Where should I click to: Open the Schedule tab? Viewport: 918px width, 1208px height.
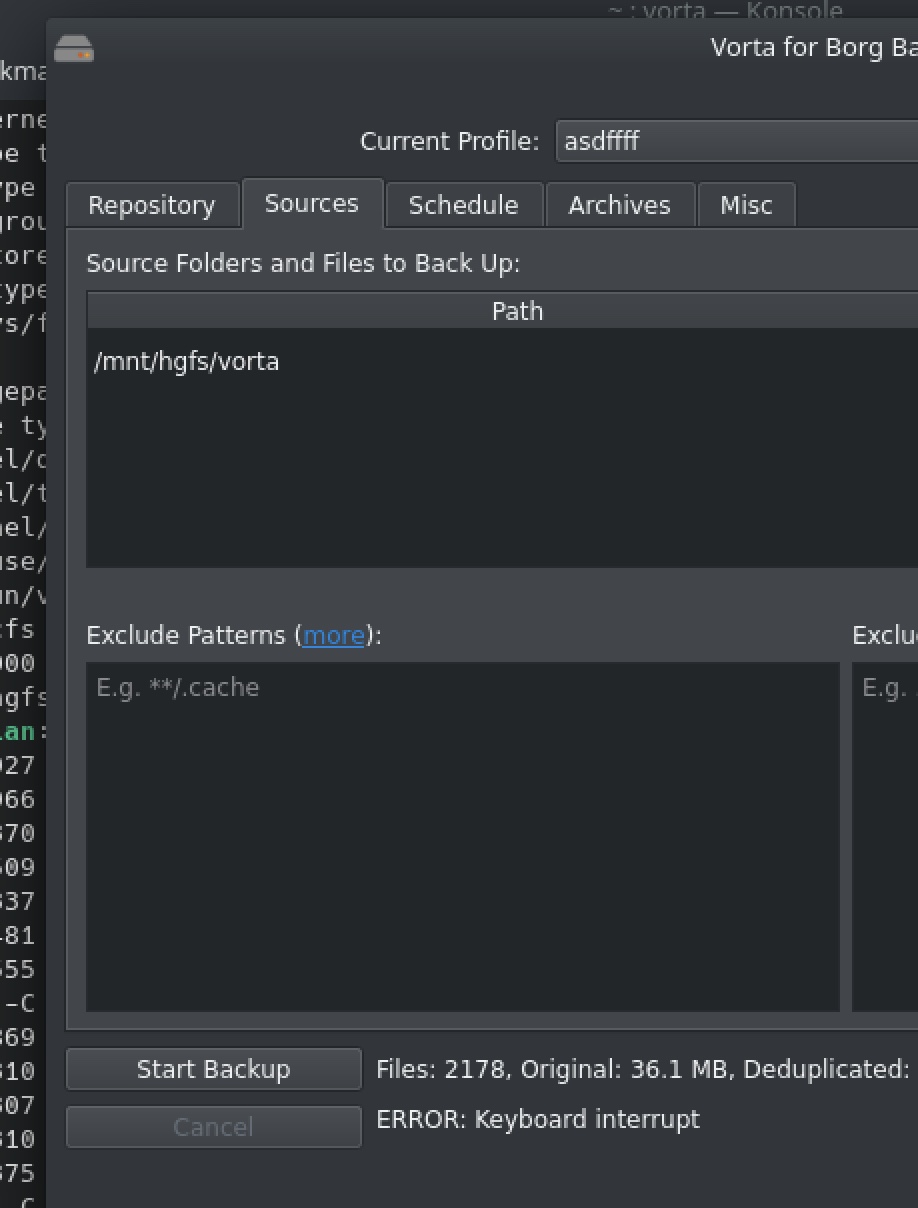pos(463,204)
